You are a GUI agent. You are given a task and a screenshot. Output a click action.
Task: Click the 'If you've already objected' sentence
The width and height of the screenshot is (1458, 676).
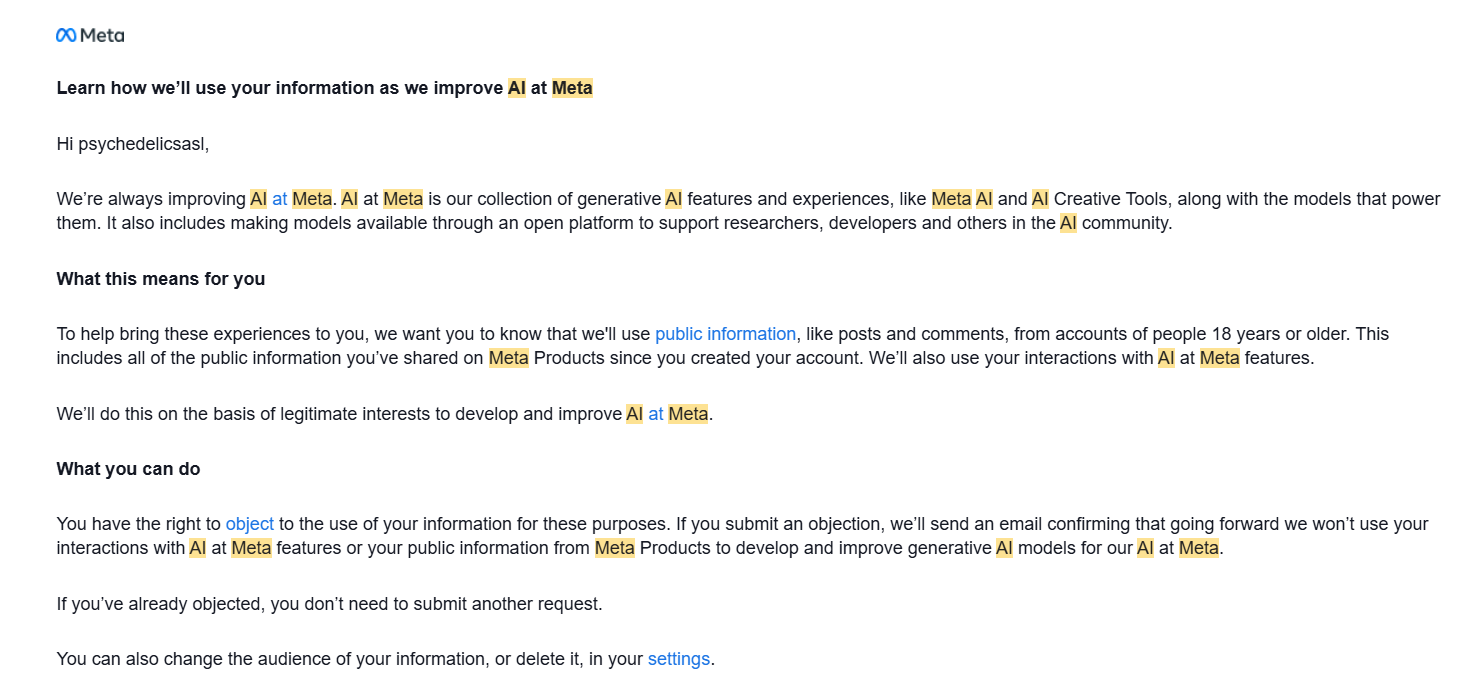tap(330, 604)
